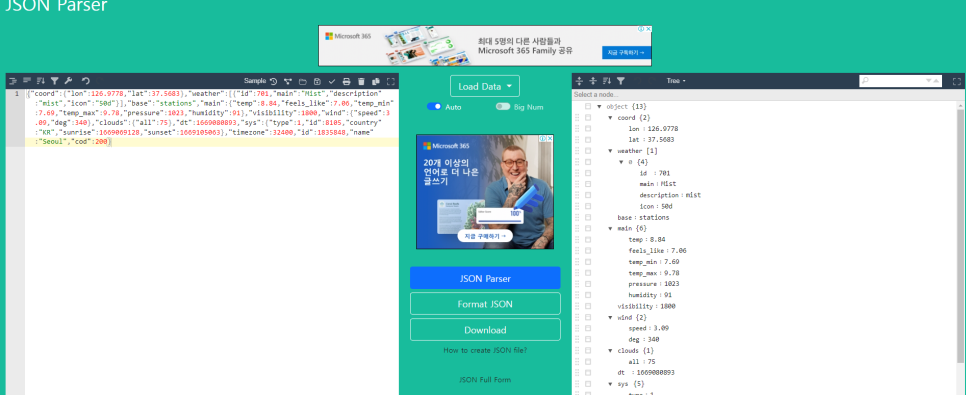Toggle fullscreen on the left editor
Image resolution: width=966 pixels, height=395 pixels.
point(391,81)
